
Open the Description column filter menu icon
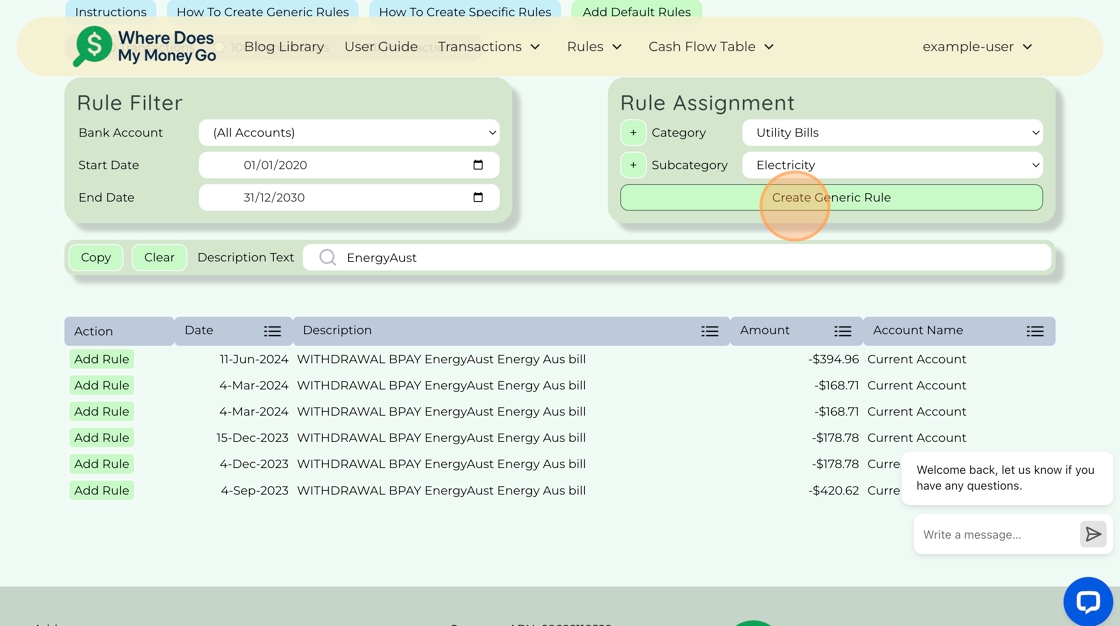pyautogui.click(x=709, y=331)
